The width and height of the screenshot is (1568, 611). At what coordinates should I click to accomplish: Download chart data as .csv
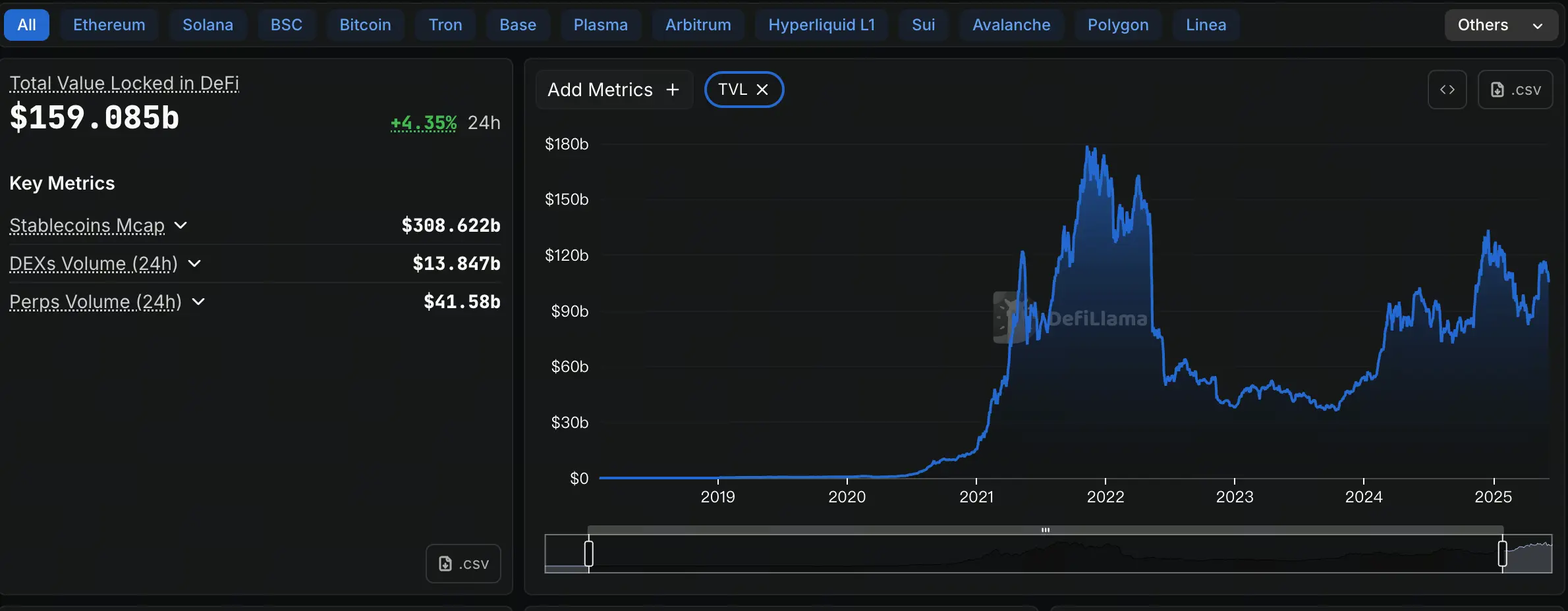point(1515,90)
